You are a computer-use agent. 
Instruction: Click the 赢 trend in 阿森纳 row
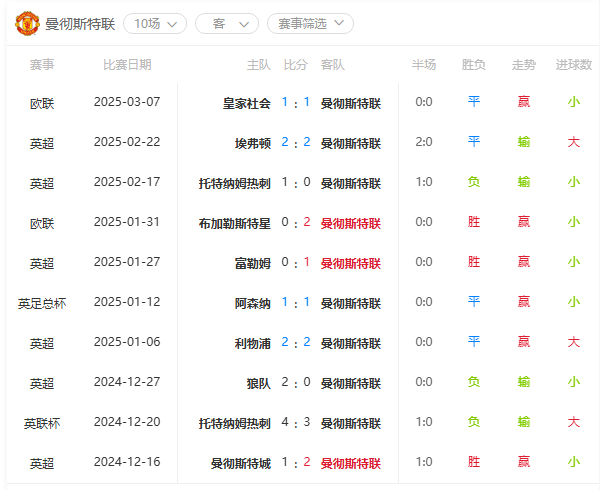[523, 302]
